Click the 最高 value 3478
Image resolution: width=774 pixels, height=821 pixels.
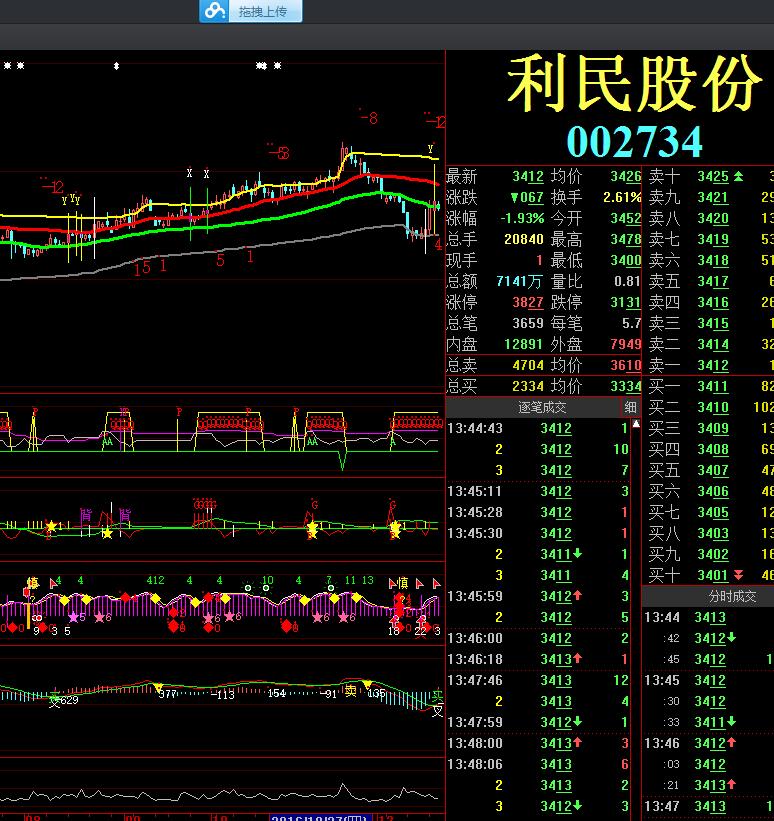click(626, 239)
